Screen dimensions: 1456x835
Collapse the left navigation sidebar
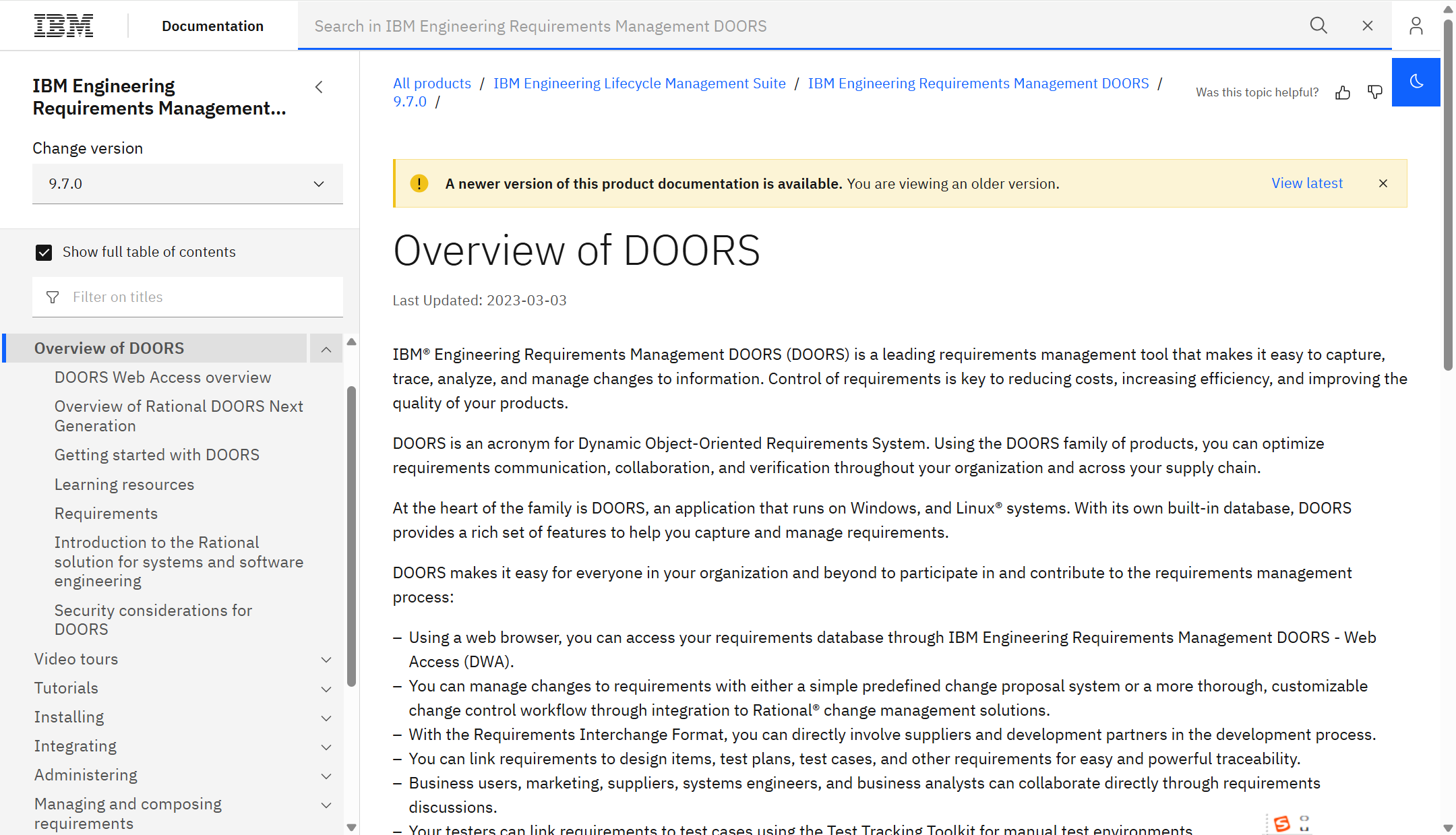319,86
